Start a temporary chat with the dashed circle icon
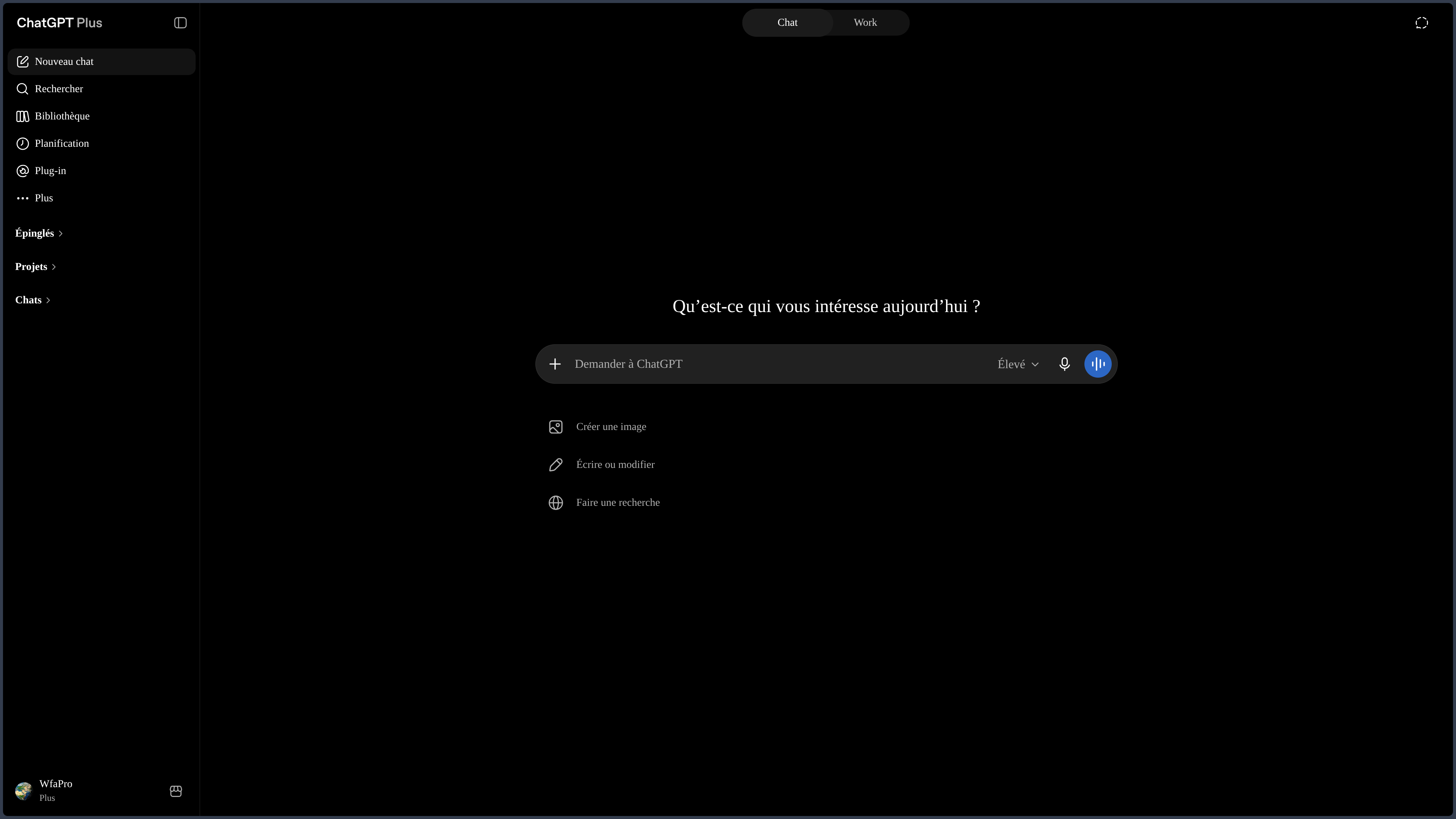The width and height of the screenshot is (1456, 819). (x=1421, y=23)
